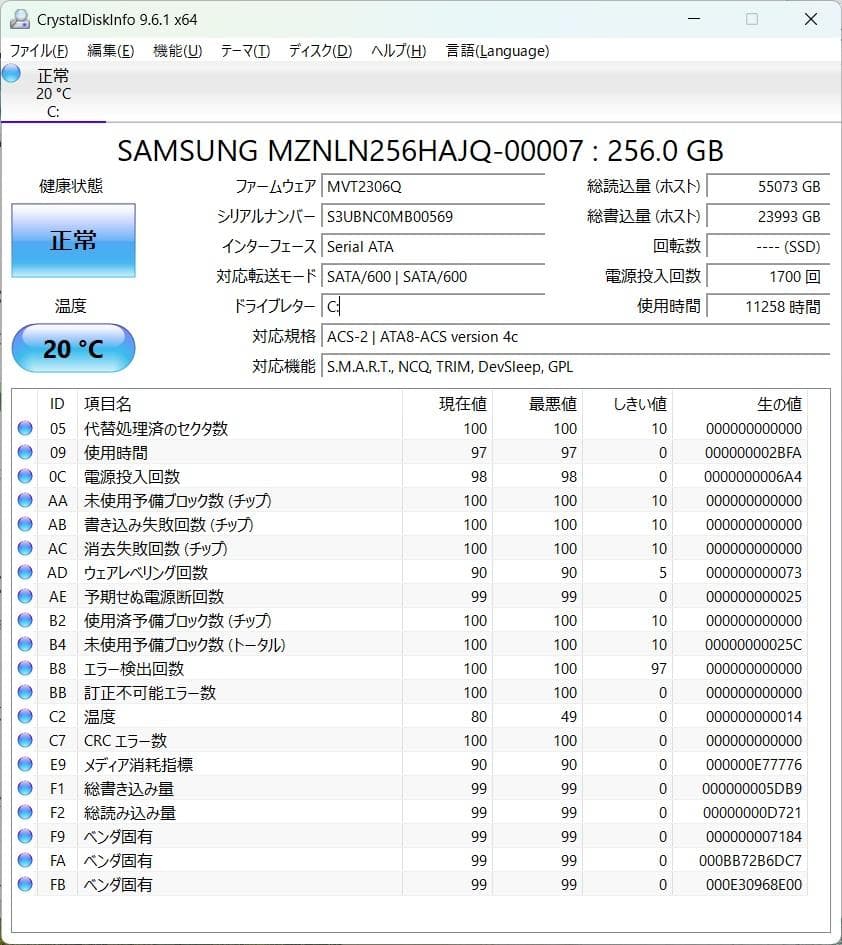Open the ディスク(D) menu

pyautogui.click(x=320, y=51)
